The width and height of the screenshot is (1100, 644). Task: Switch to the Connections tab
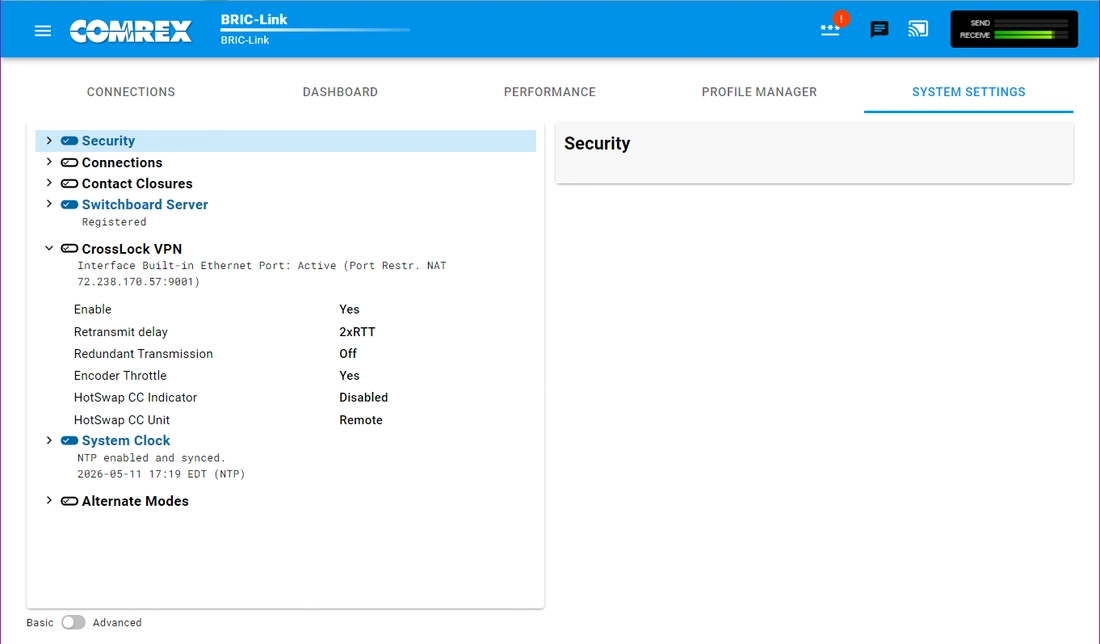point(131,92)
